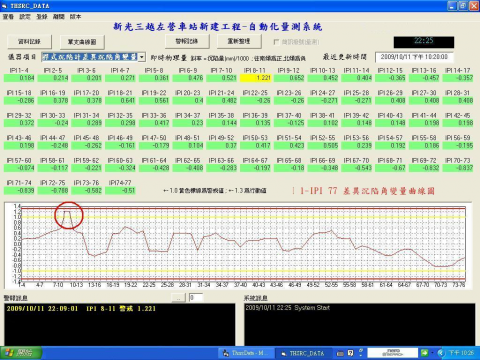The height and width of the screenshot is (360, 480).
Task: Select the IPI 1-4 value 0.184
Action: (19, 78)
